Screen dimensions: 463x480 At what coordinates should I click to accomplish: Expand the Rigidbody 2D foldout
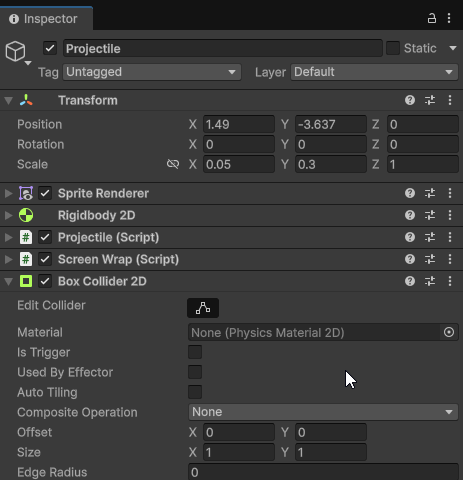click(8, 215)
